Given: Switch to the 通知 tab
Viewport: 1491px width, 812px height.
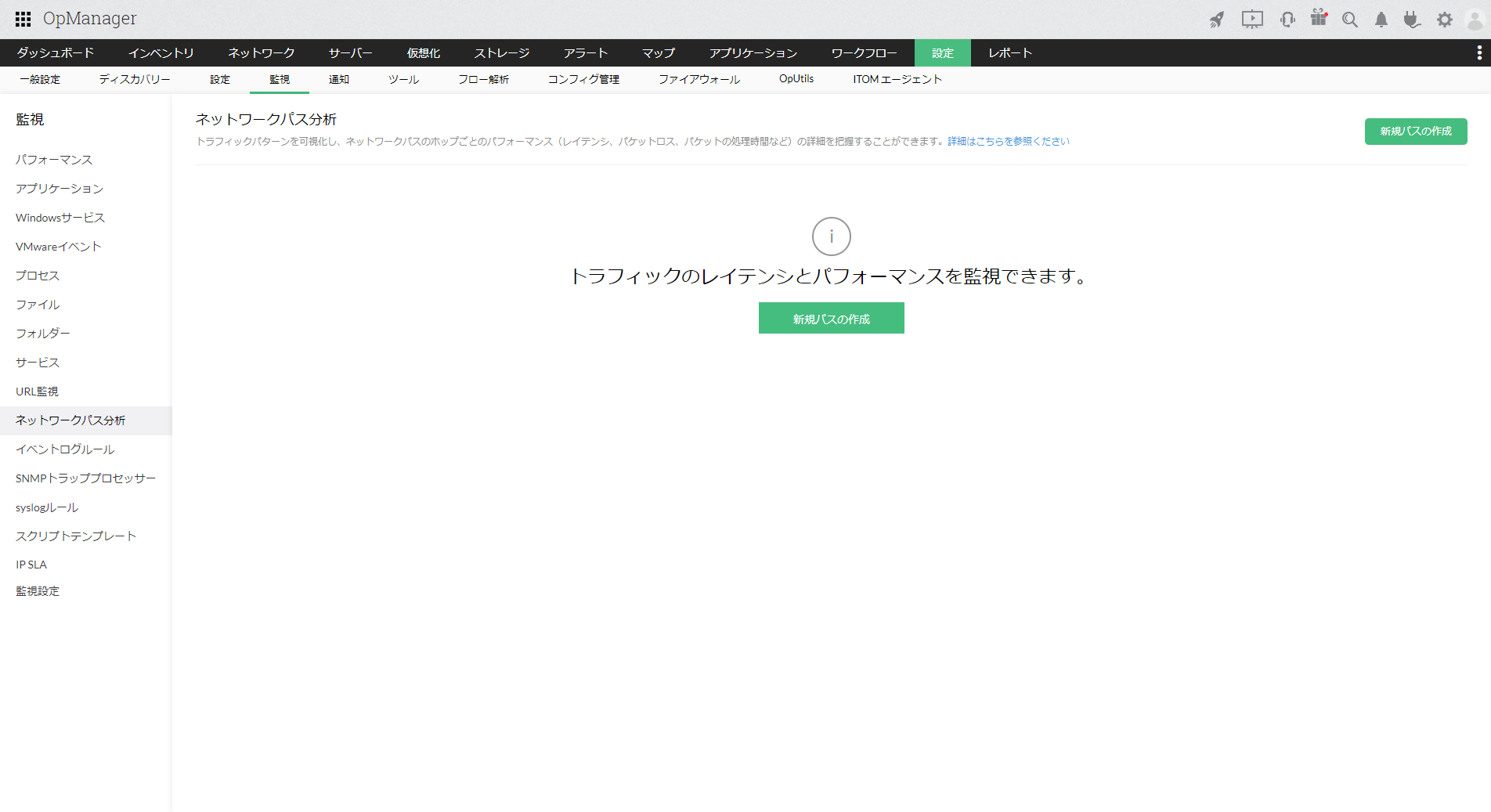Looking at the screenshot, I should coord(338,79).
